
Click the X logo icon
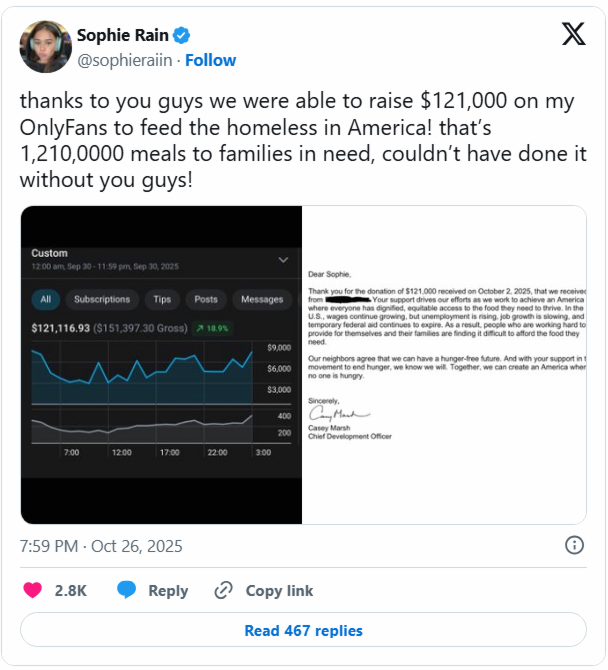click(573, 36)
